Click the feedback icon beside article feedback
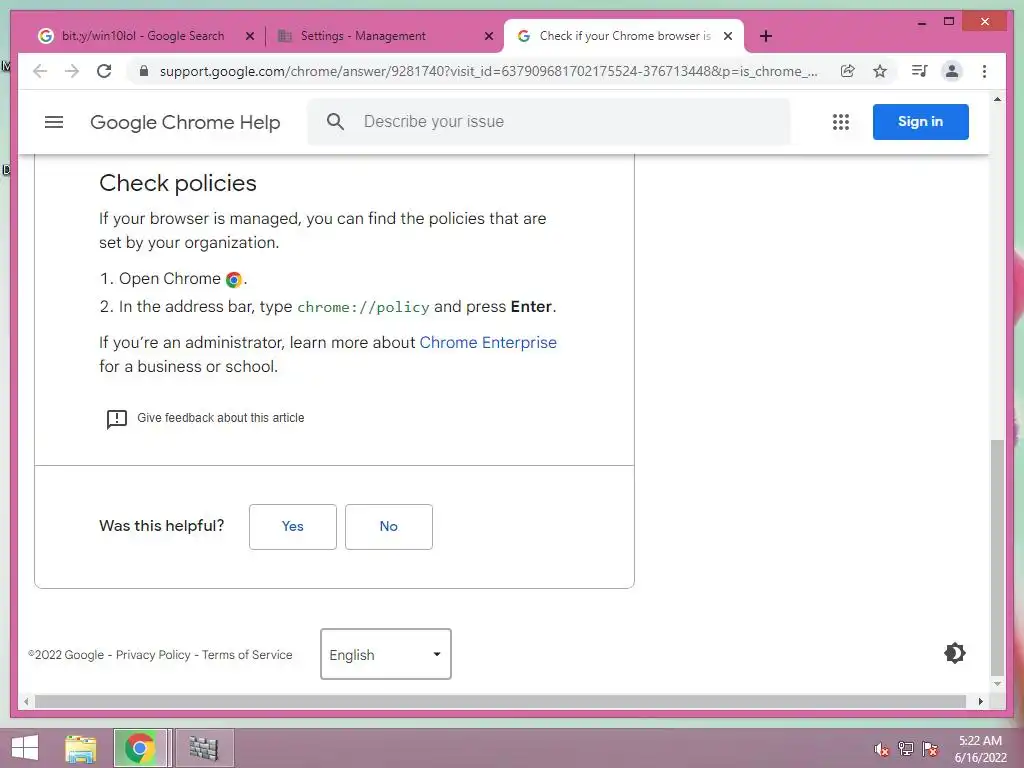Image resolution: width=1024 pixels, height=768 pixels. 117,419
